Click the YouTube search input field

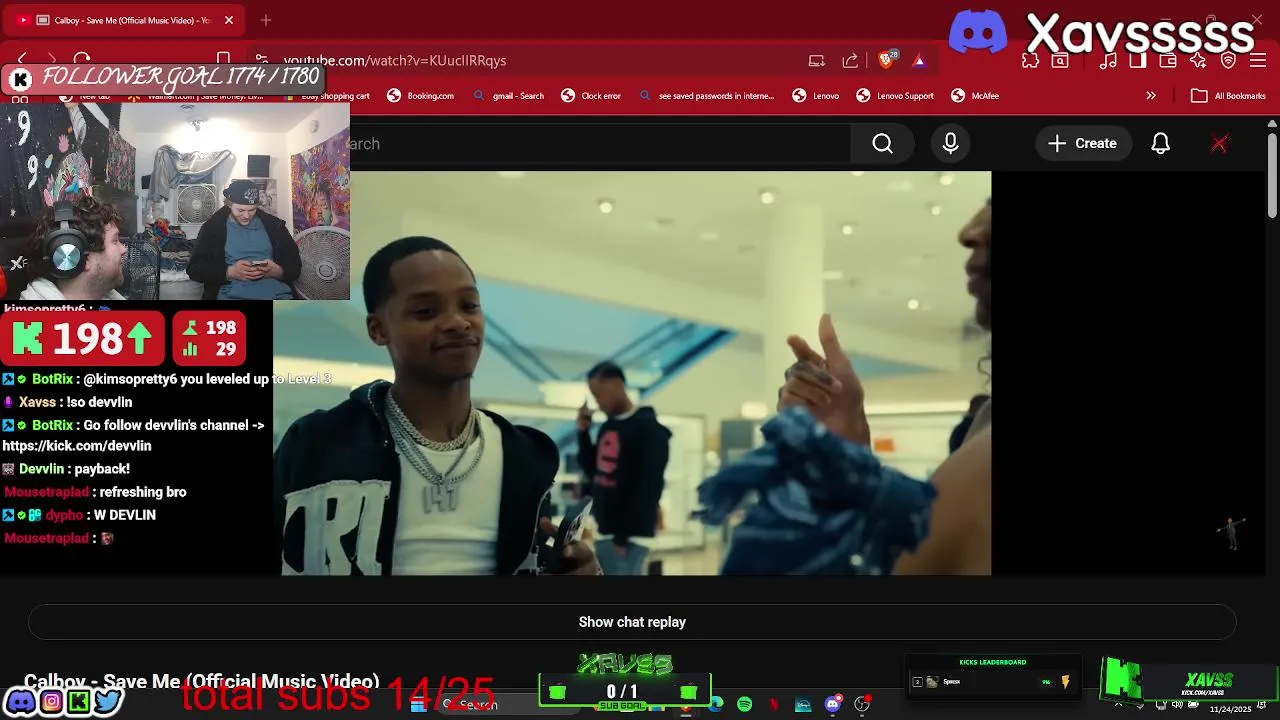pos(598,144)
